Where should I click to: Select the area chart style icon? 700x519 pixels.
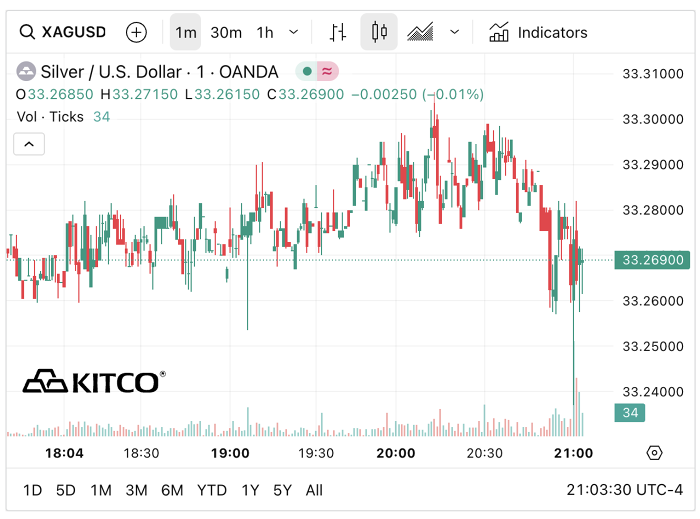[x=420, y=32]
